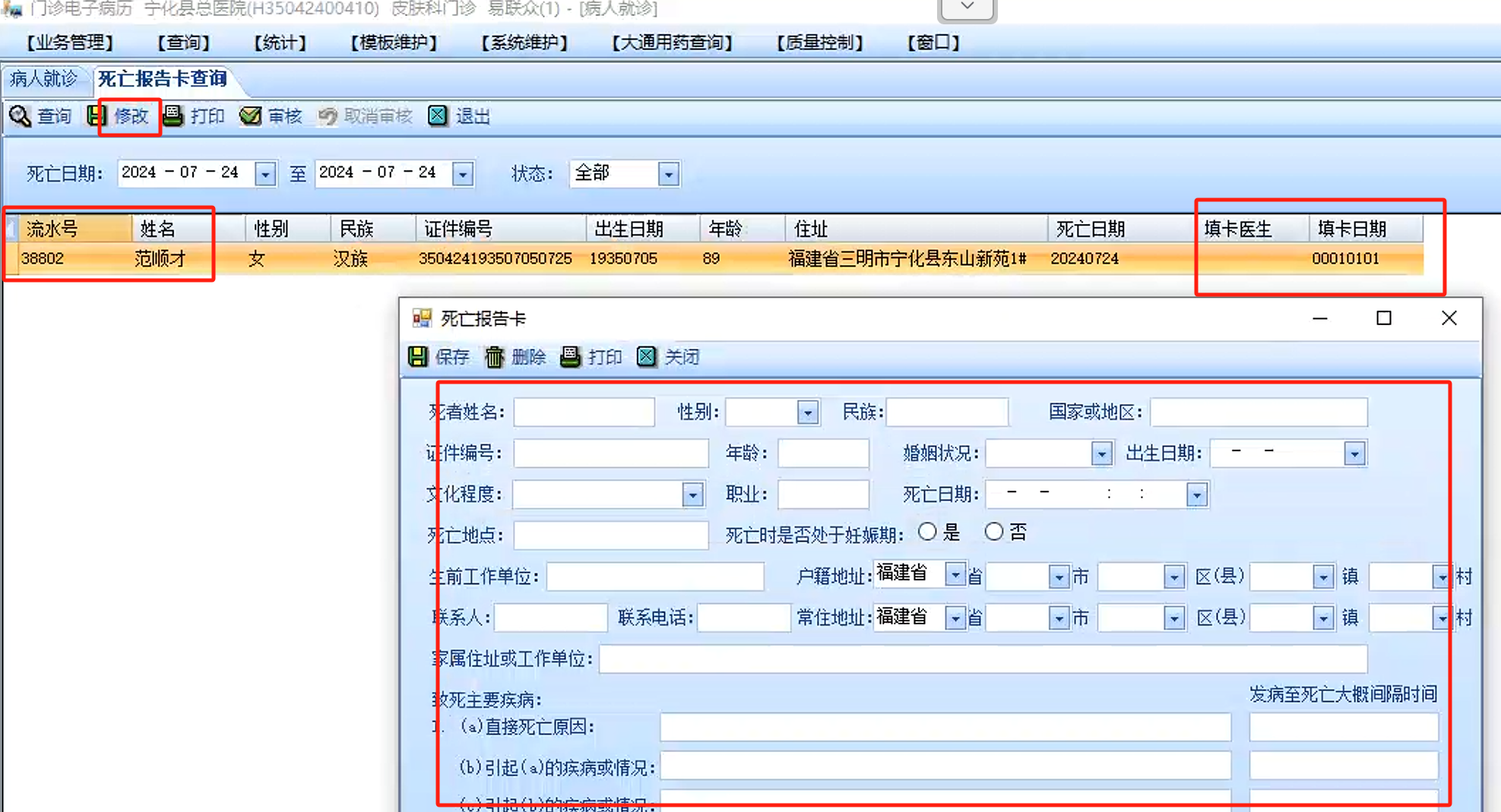
Task: Click the 死亡地点 input field
Action: pyautogui.click(x=611, y=536)
